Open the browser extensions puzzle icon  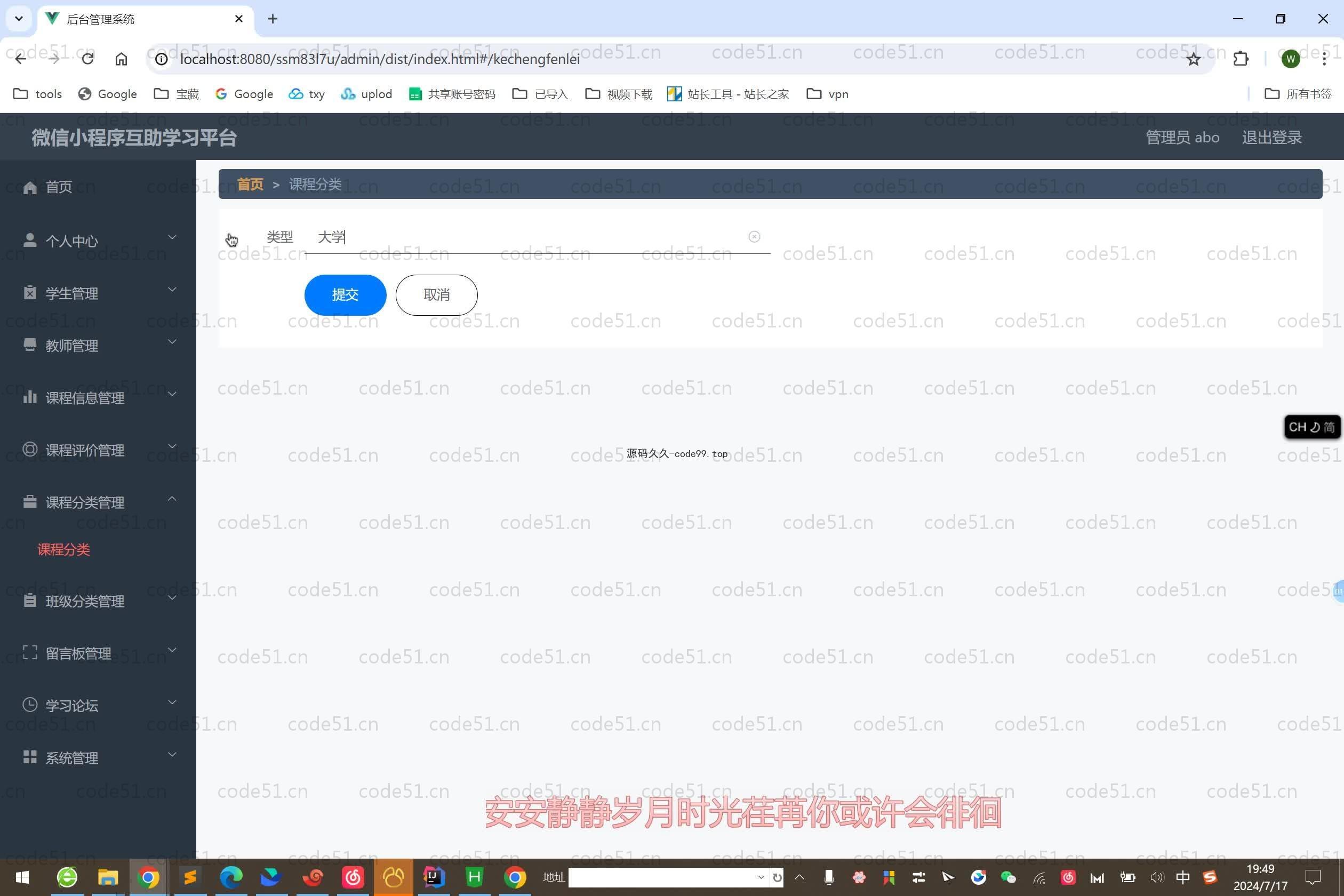(x=1241, y=59)
